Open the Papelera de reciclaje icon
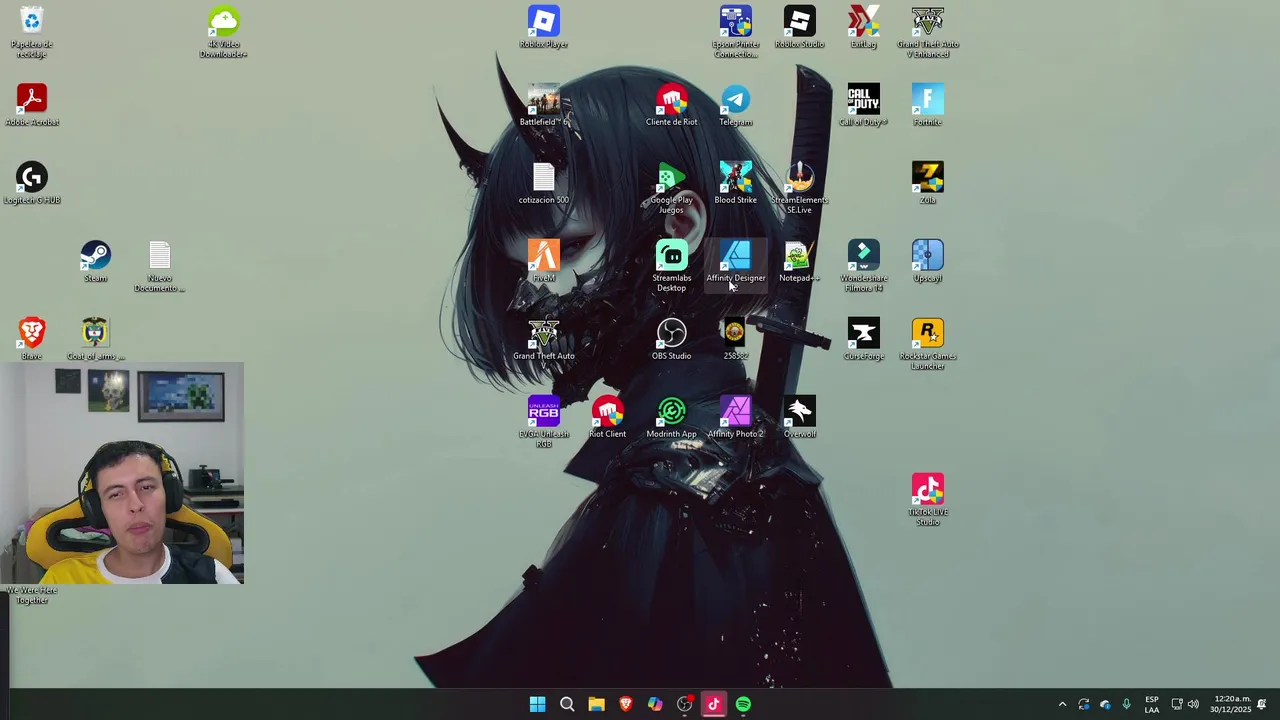This screenshot has width=1280, height=720. 32,32
